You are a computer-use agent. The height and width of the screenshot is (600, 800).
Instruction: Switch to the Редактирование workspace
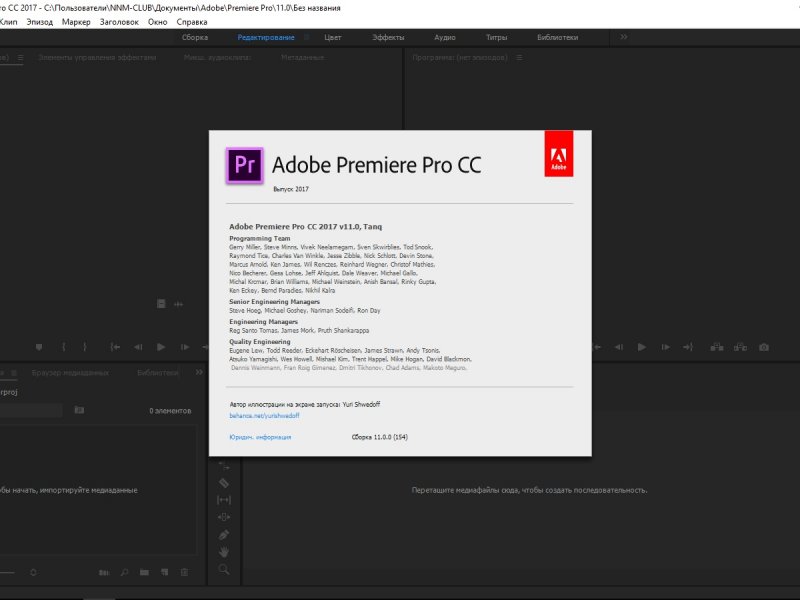[266, 37]
